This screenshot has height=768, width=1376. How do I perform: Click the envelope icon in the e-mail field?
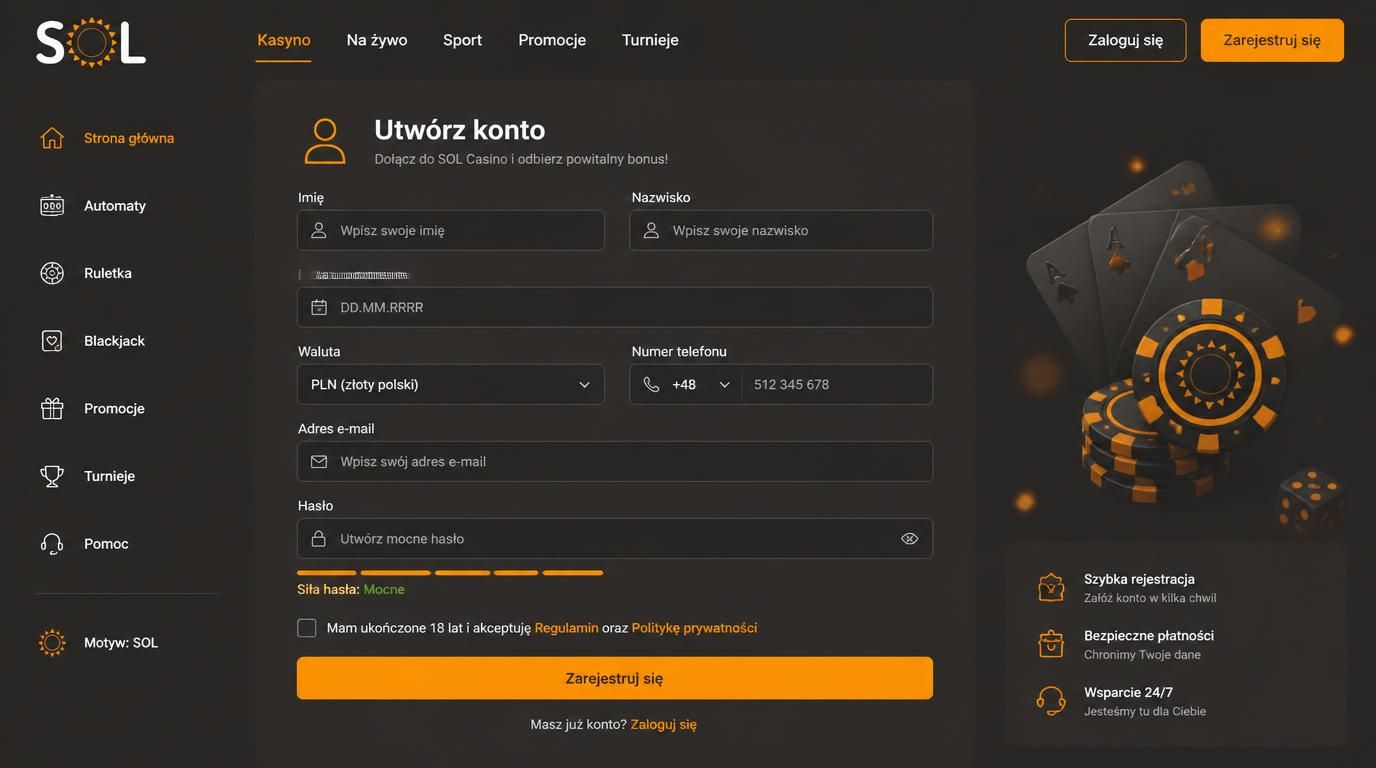[x=319, y=462]
